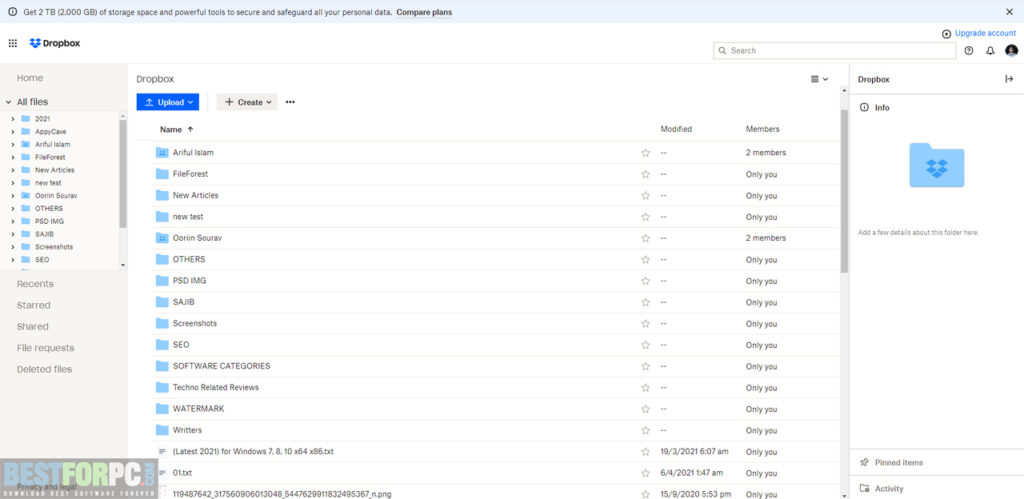The width and height of the screenshot is (1024, 499).
Task: Click the folder description placeholder text
Action: 918,233
